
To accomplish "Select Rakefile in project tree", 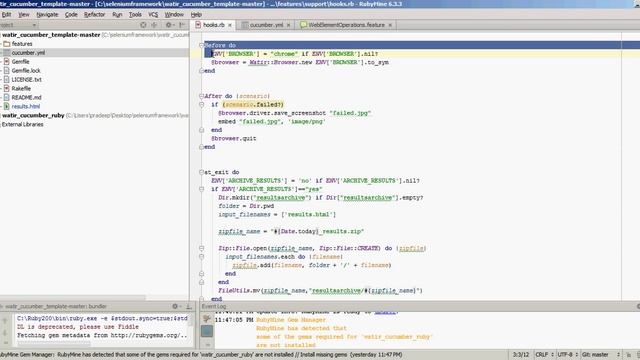I will [x=21, y=89].
